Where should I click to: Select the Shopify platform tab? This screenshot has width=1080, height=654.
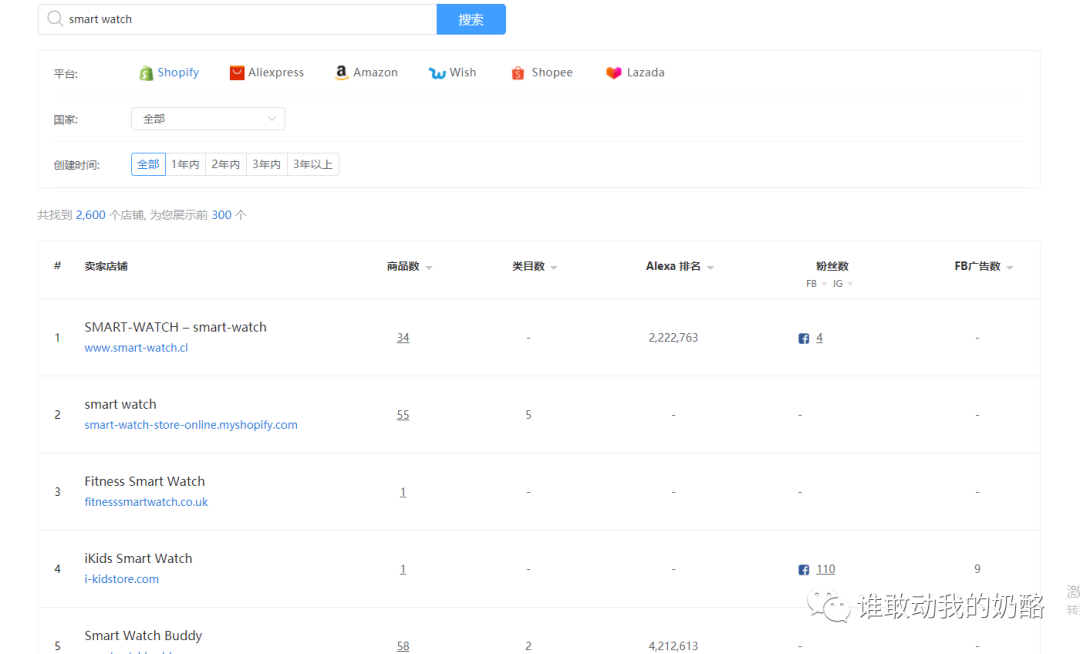pos(169,72)
